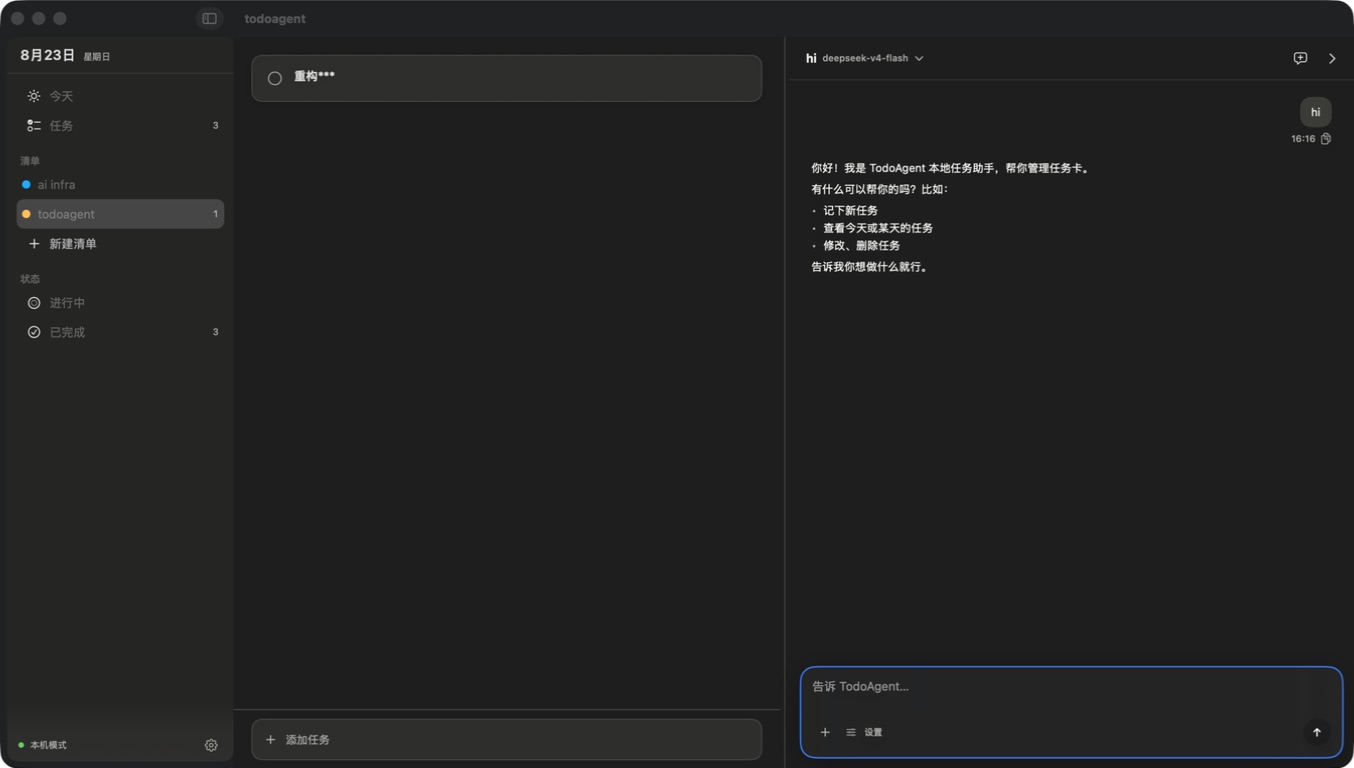Collapse chat panel with right chevron
1354x768 pixels.
pyautogui.click(x=1332, y=58)
